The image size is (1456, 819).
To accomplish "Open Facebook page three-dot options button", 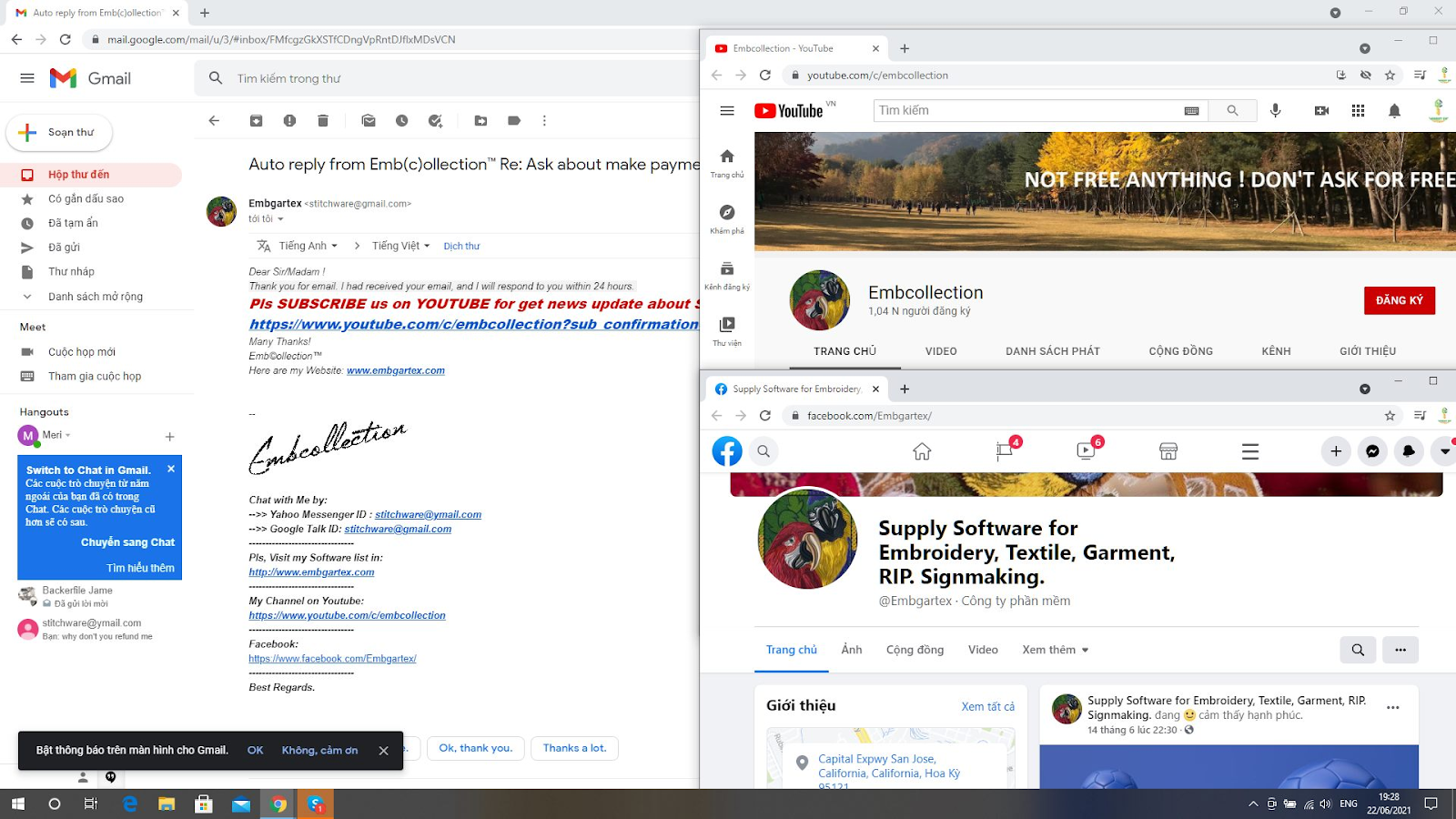I will click(x=1400, y=650).
